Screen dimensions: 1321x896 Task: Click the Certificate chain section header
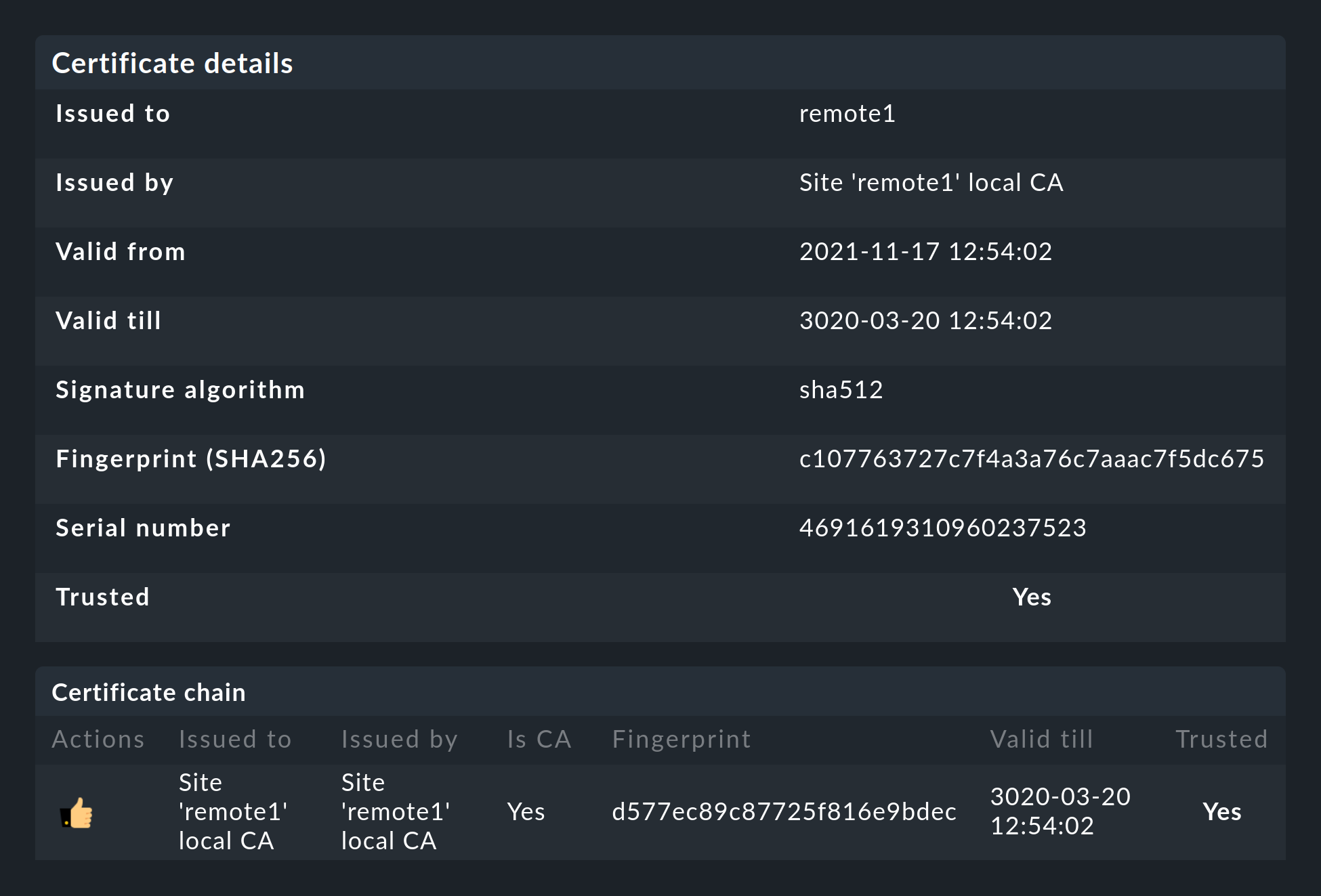click(x=148, y=692)
